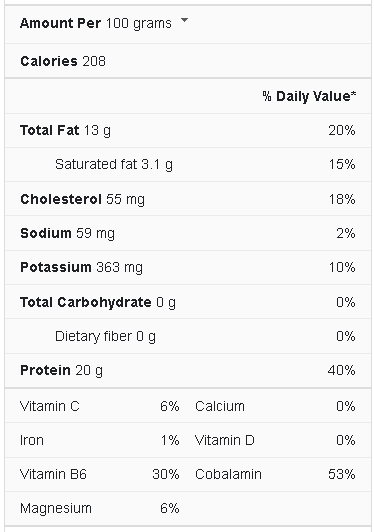Select the Calories 208 row

pos(188,61)
